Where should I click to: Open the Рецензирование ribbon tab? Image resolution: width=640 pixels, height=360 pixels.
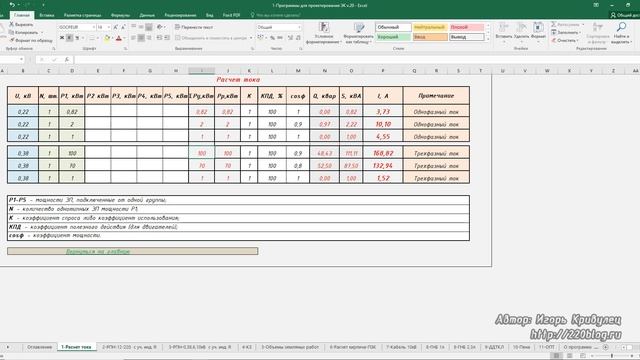(180, 15)
